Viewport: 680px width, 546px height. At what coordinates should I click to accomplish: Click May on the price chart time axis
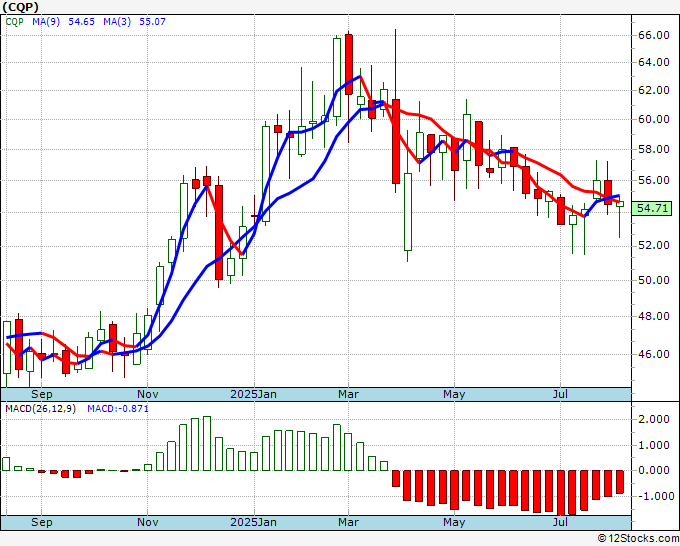454,394
